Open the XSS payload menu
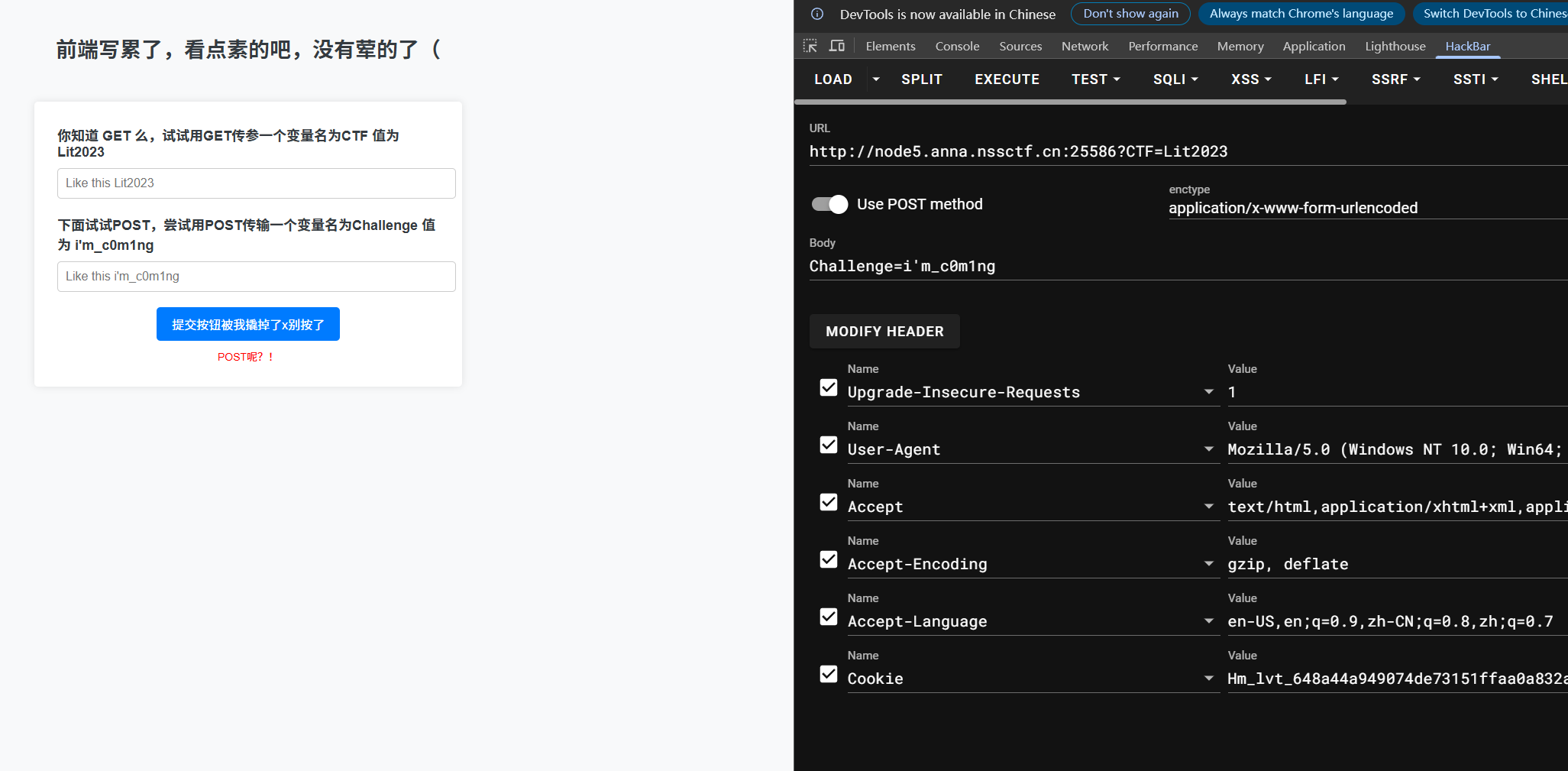This screenshot has width=1568, height=771. coord(1251,79)
